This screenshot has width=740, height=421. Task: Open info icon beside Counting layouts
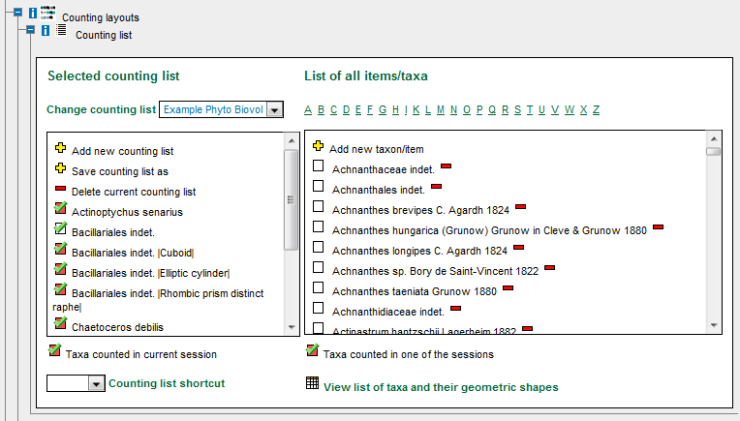(x=33, y=13)
